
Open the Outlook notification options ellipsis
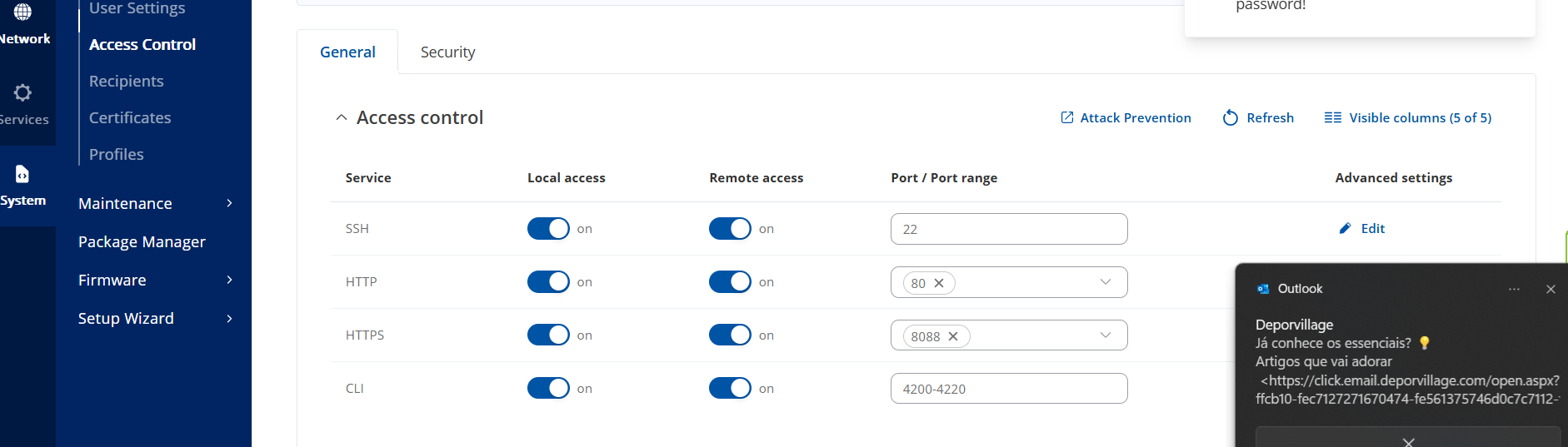pyautogui.click(x=1514, y=289)
